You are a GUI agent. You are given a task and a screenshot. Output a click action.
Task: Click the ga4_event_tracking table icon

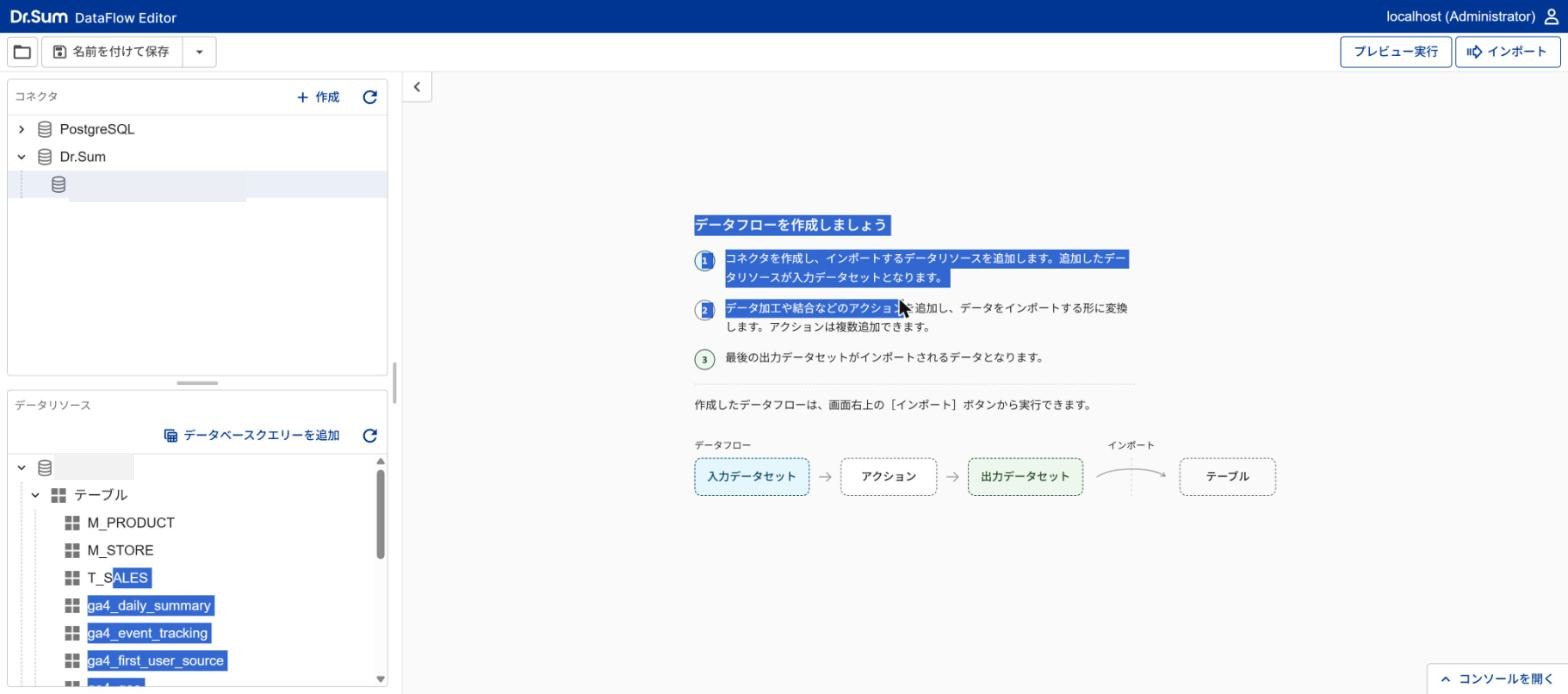(72, 633)
